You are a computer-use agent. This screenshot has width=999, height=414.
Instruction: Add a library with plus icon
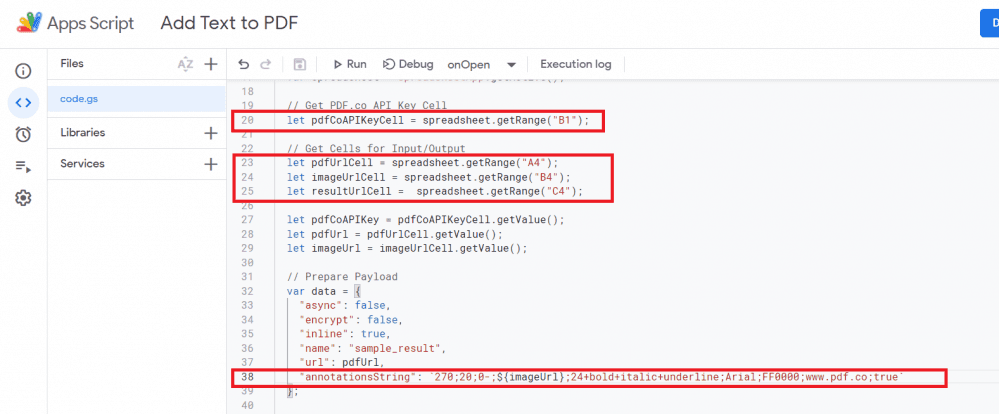(x=211, y=132)
